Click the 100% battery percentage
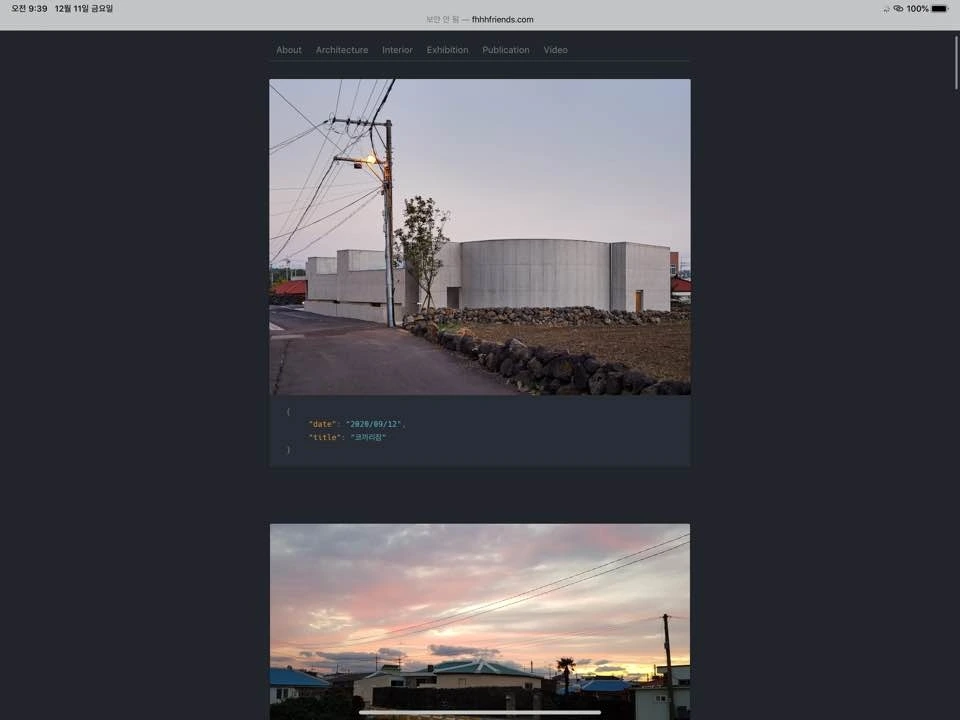 point(917,9)
